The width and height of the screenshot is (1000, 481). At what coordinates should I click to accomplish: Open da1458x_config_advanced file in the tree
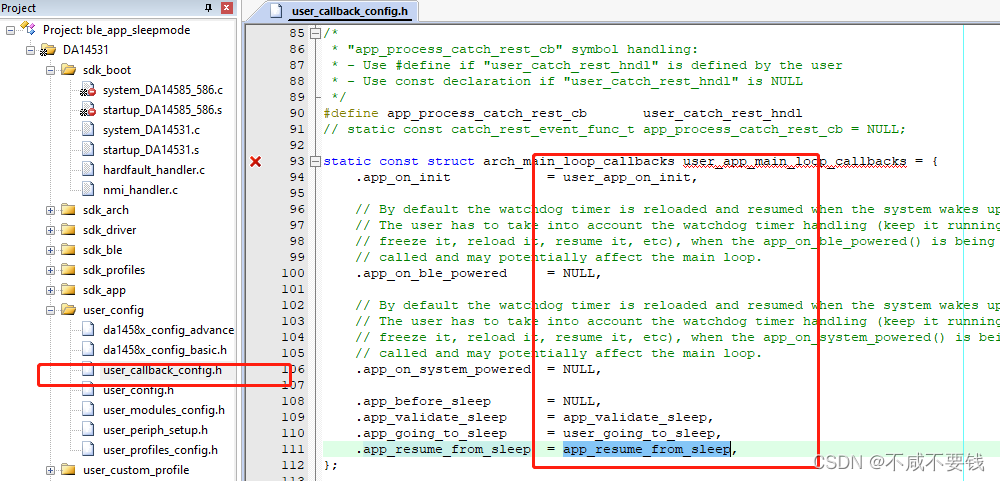point(168,330)
